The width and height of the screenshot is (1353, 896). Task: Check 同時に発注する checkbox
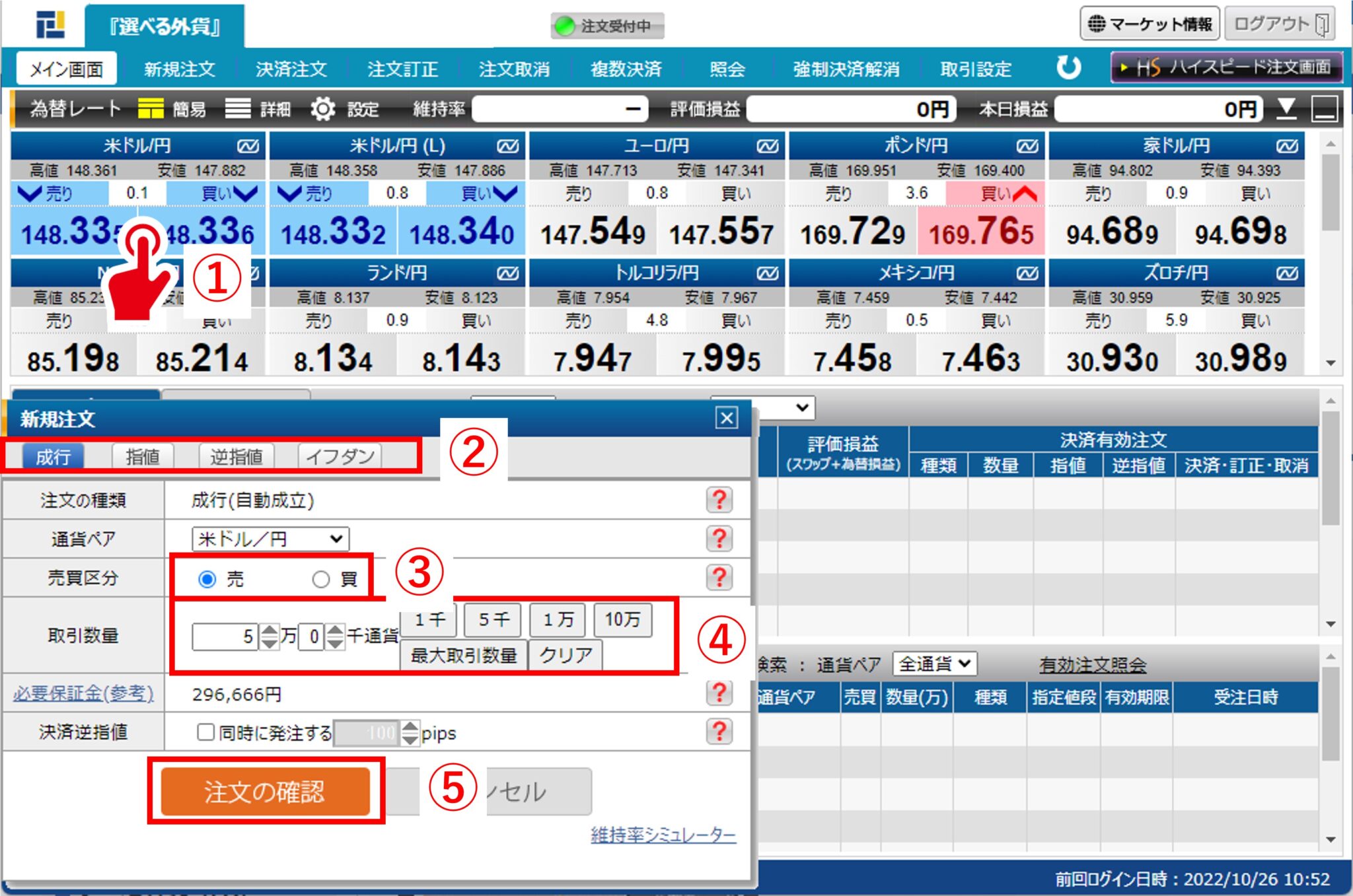point(205,732)
